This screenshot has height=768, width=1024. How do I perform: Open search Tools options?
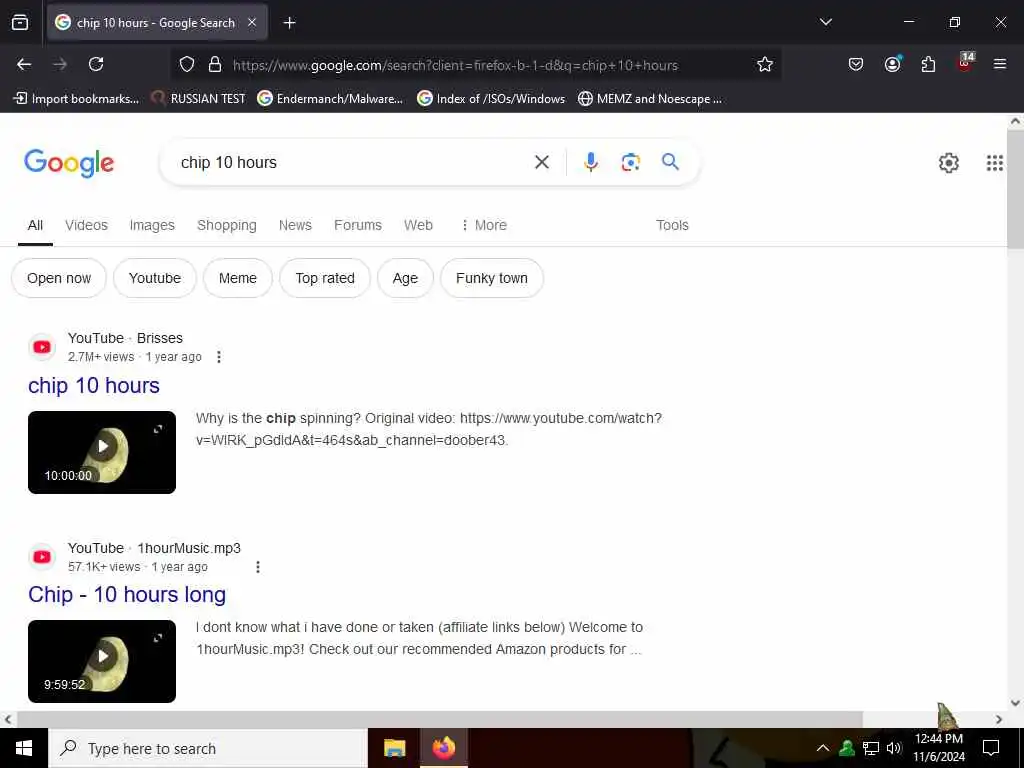pyautogui.click(x=672, y=225)
